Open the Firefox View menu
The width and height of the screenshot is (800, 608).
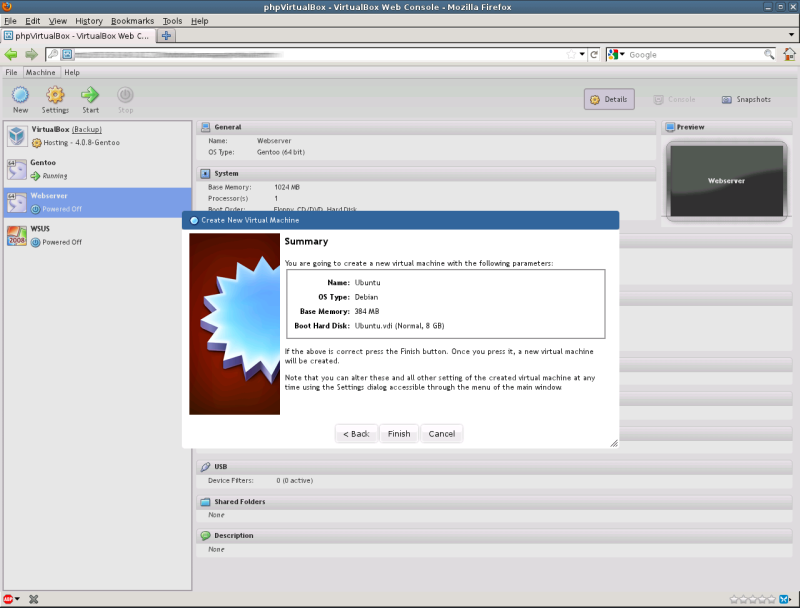point(58,21)
